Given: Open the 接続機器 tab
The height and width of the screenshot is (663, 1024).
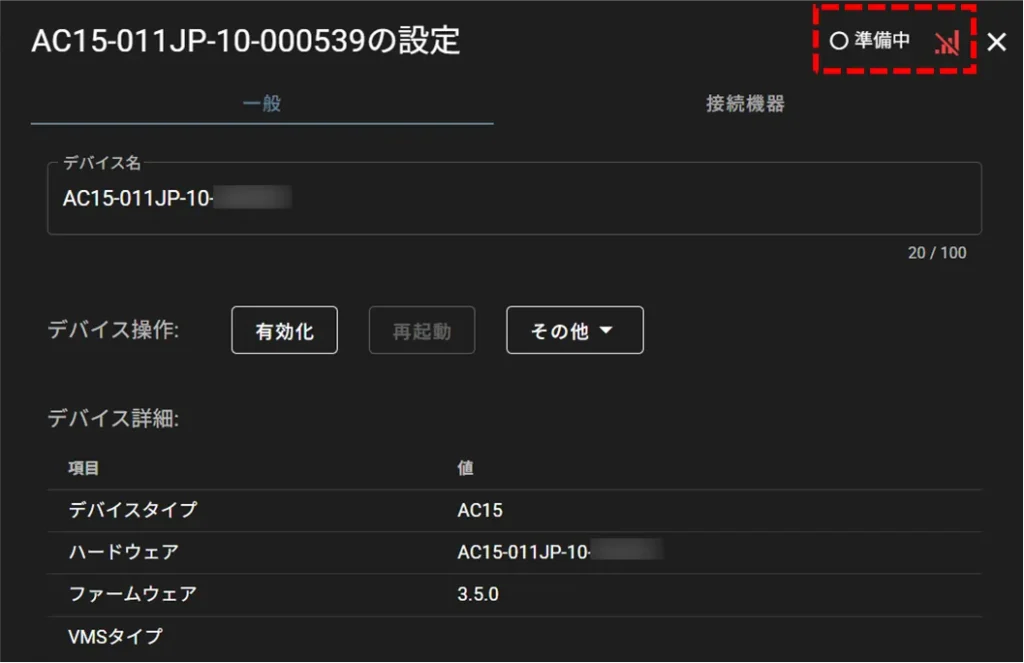Looking at the screenshot, I should (x=745, y=104).
